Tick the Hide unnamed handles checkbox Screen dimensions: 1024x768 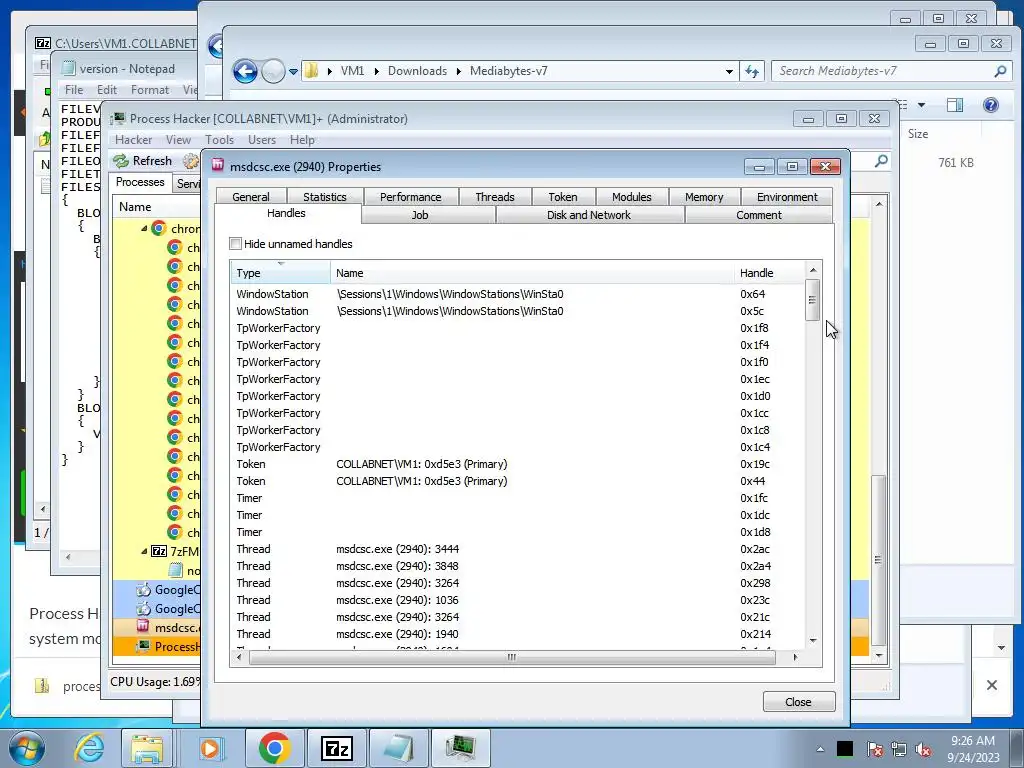point(235,244)
